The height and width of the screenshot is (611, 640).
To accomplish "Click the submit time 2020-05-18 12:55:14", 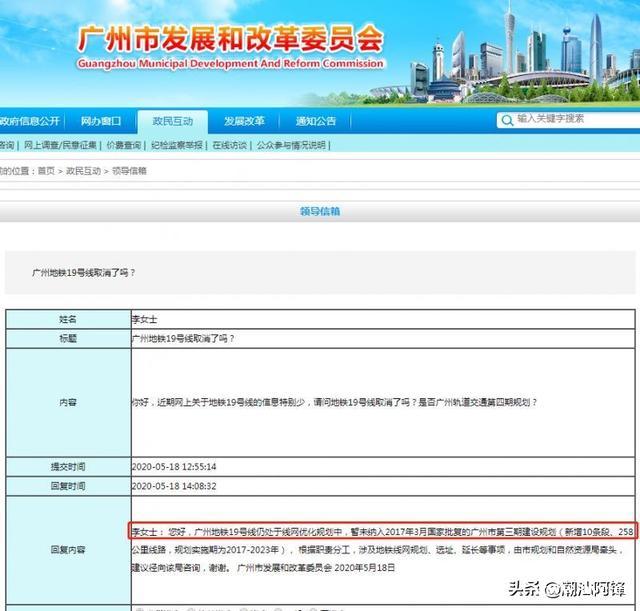I will tap(174, 467).
